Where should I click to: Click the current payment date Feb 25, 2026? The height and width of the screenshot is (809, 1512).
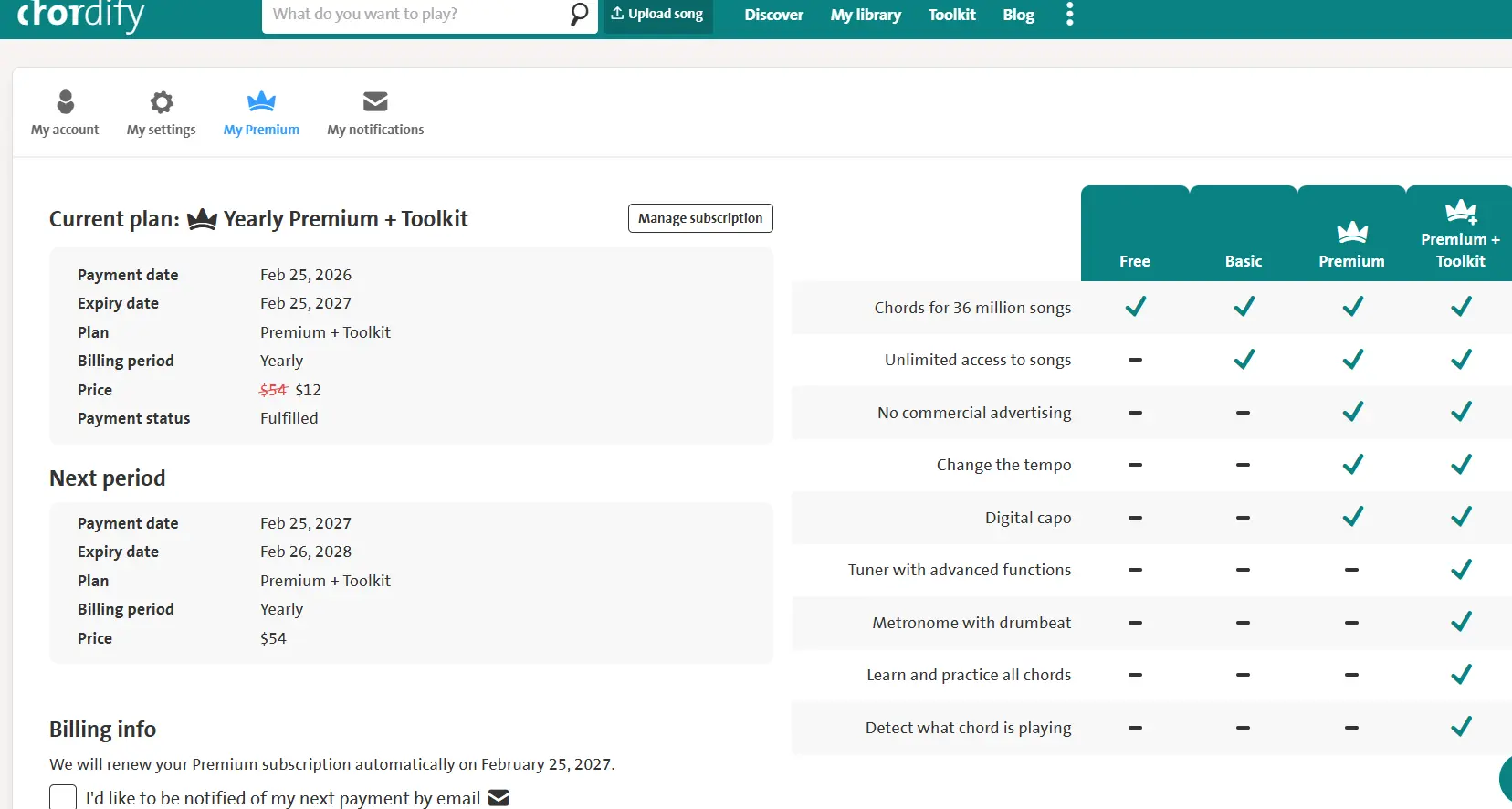click(x=306, y=275)
